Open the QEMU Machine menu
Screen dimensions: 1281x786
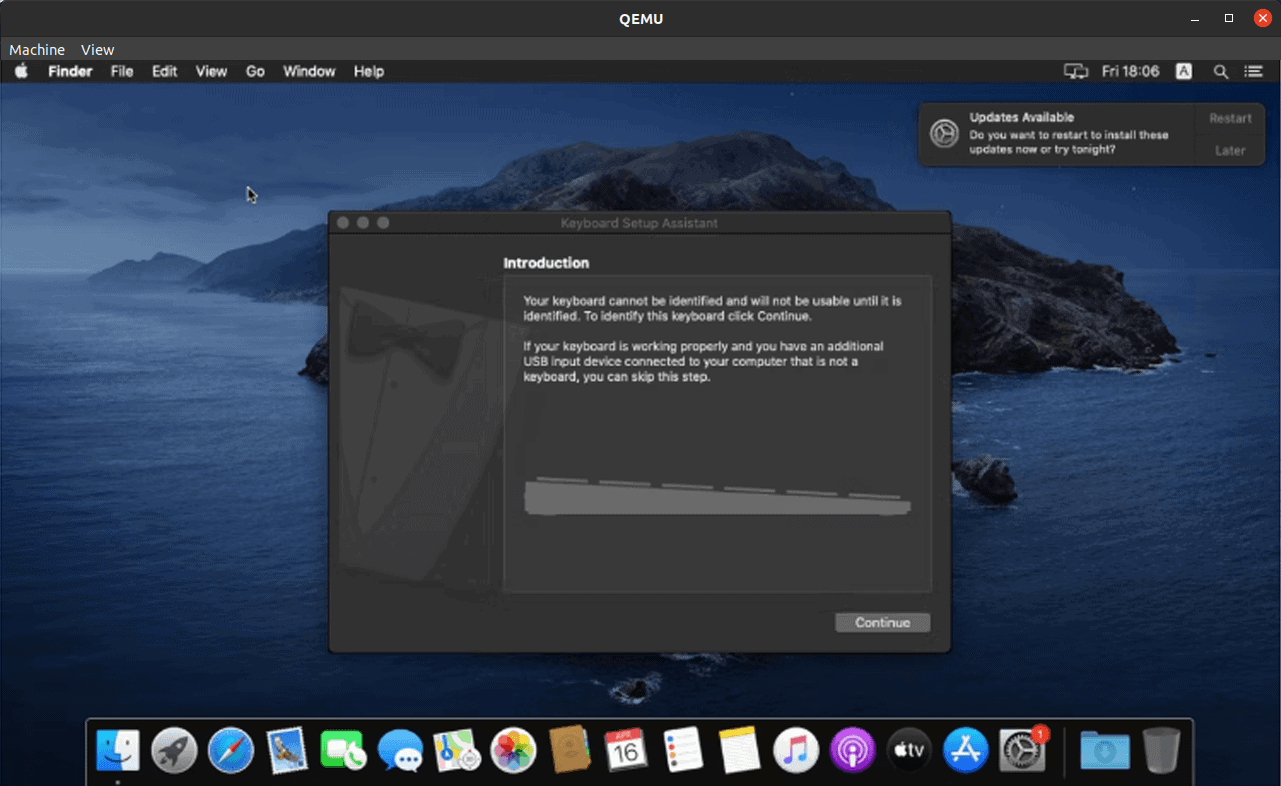pyautogui.click(x=36, y=49)
